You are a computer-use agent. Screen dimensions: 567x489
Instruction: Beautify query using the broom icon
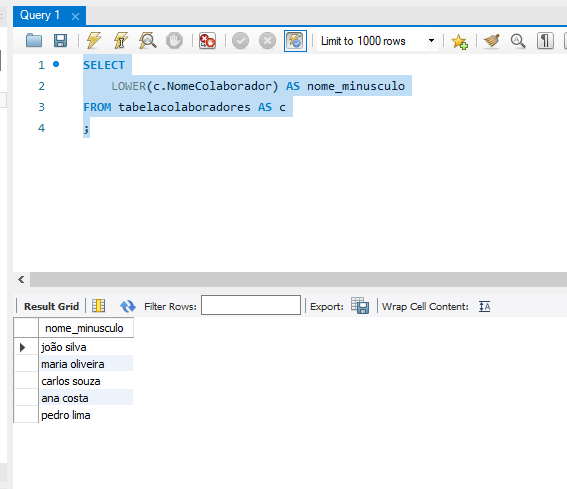point(491,41)
